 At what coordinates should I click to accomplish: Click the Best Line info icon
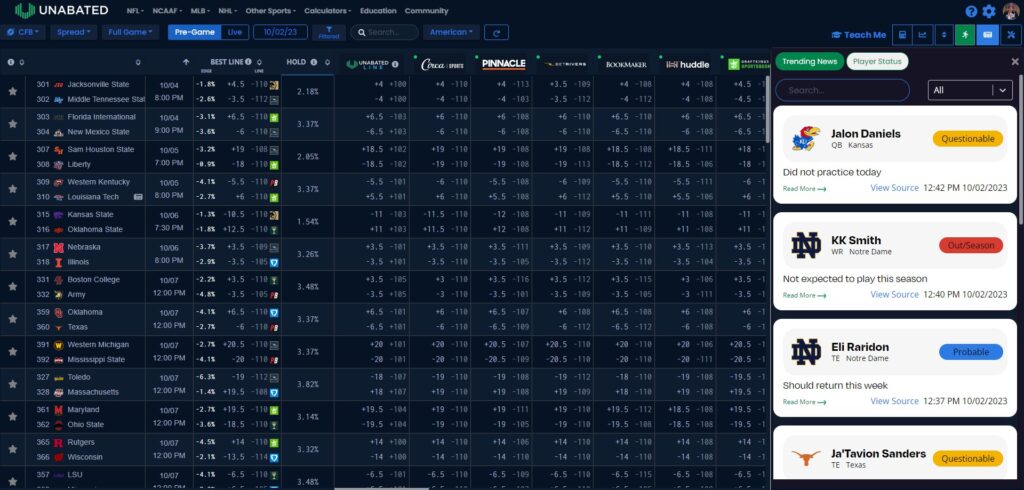click(248, 62)
